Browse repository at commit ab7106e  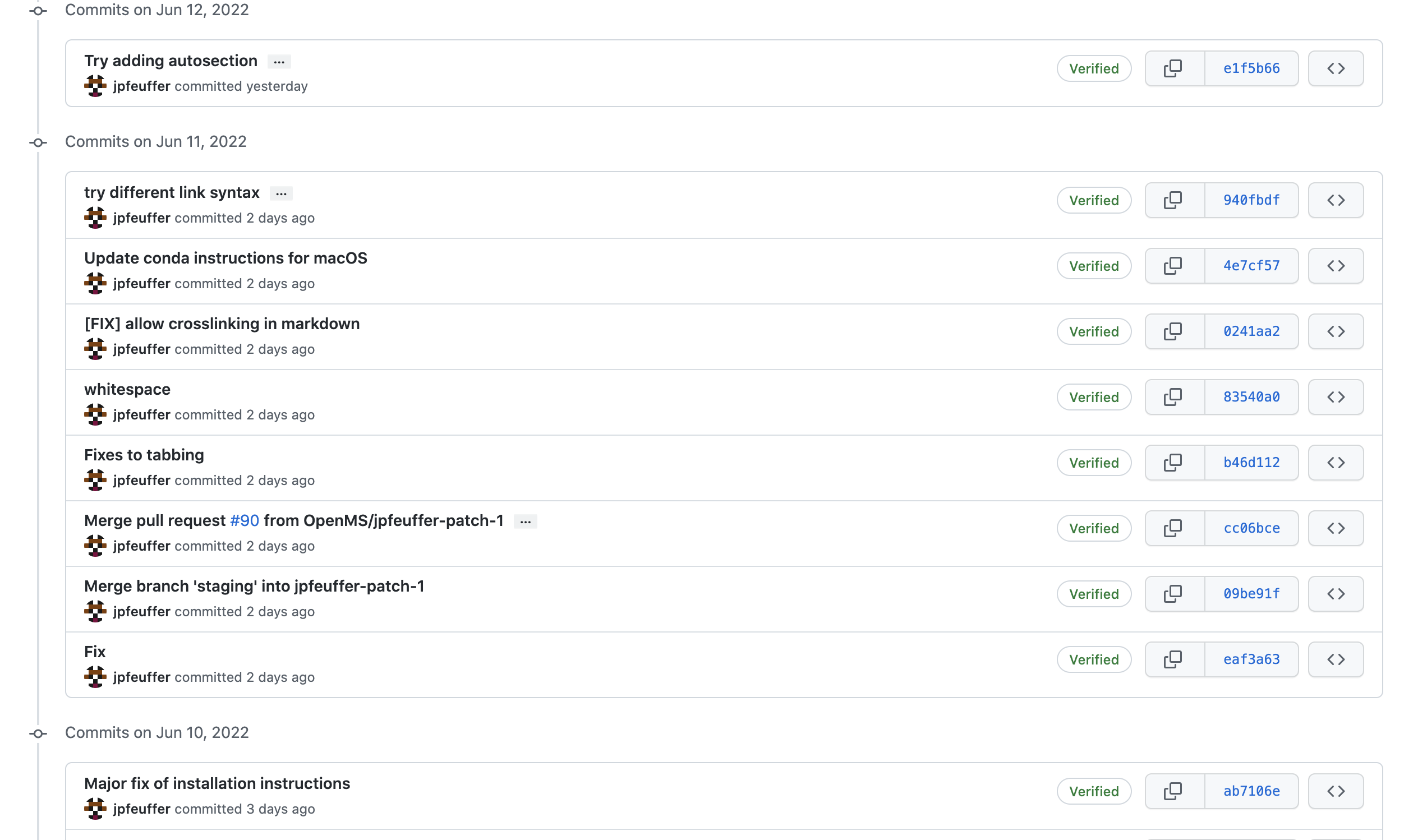click(x=1335, y=791)
